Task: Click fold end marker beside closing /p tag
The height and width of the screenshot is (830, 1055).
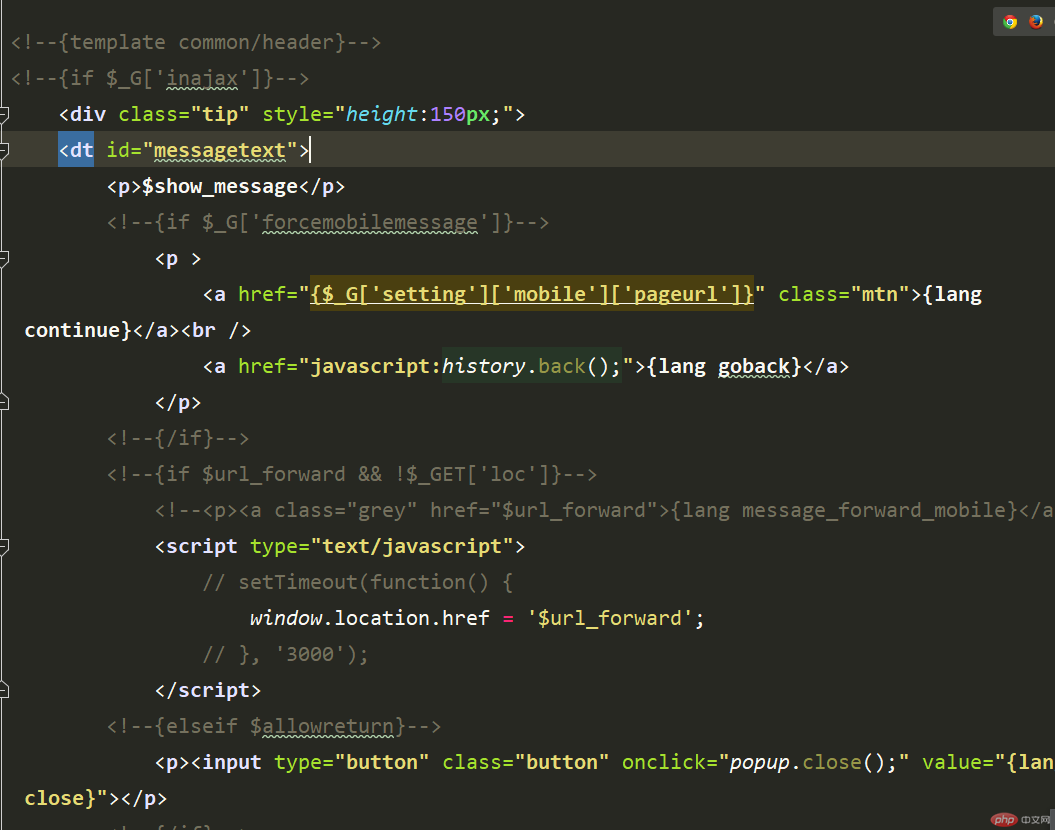Action: 3,402
